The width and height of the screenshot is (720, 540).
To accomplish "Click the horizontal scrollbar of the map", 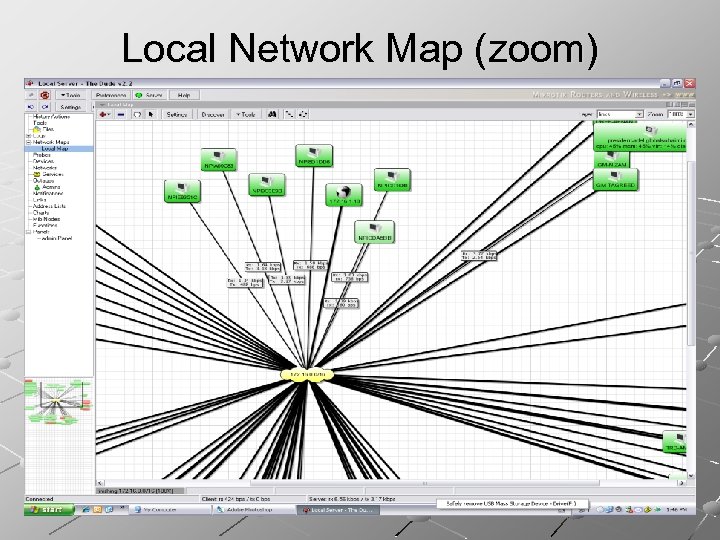I will [x=425, y=483].
